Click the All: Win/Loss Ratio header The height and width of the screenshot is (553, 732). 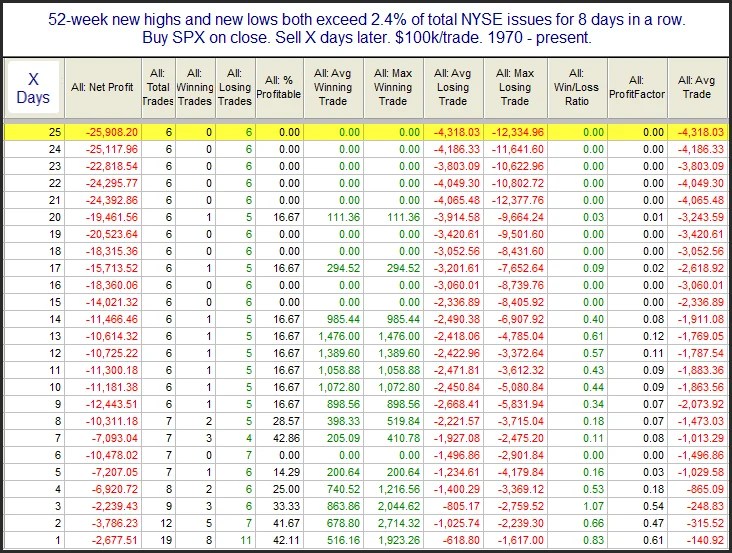(577, 87)
